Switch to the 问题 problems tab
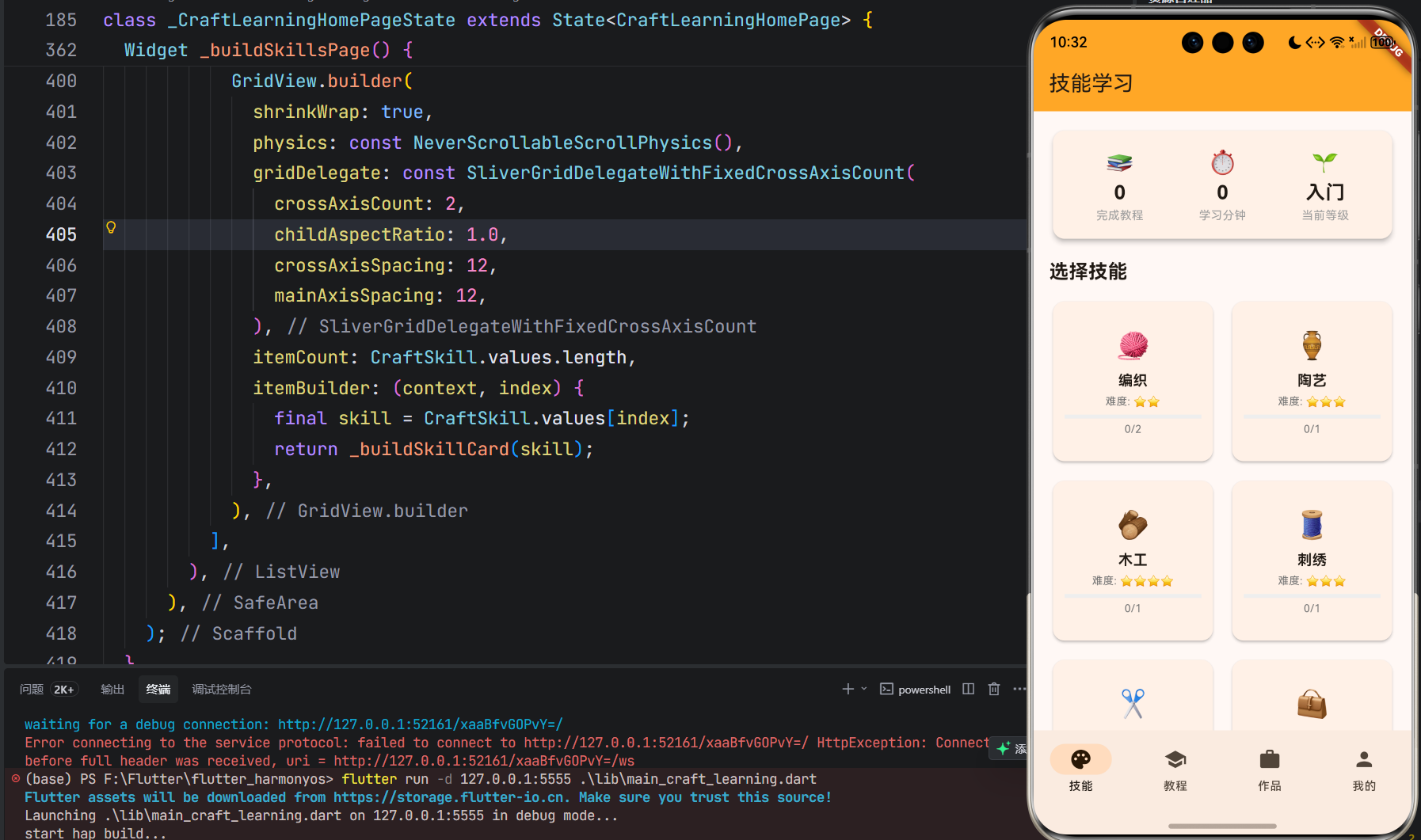The image size is (1421, 840). tap(32, 690)
